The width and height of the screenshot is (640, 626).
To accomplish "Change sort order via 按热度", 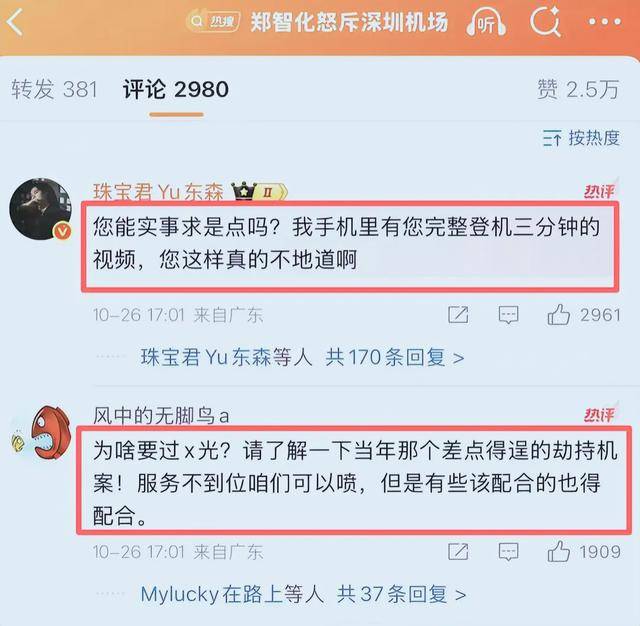I will (x=581, y=138).
